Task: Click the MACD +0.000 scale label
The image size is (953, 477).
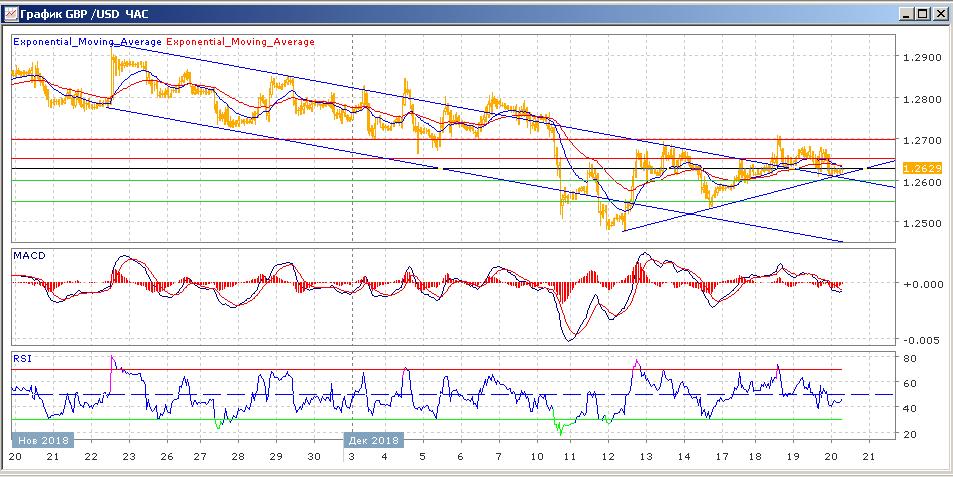Action: click(x=918, y=284)
